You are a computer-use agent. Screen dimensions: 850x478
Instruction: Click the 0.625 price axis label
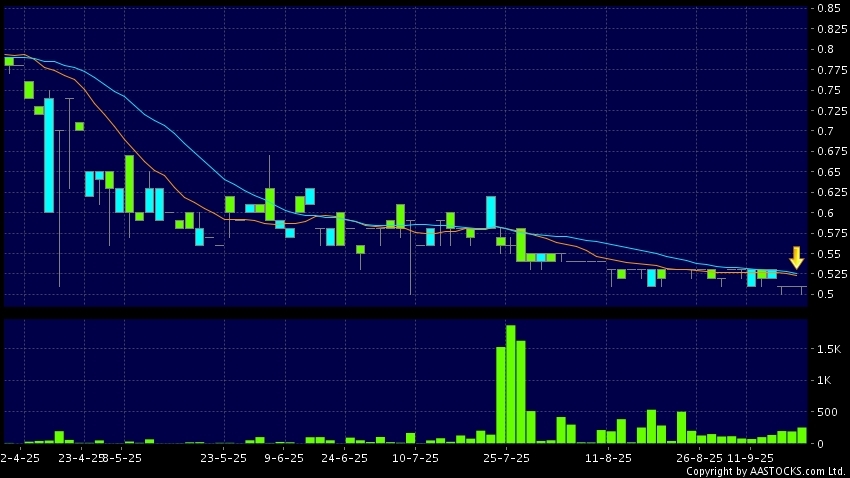832,192
